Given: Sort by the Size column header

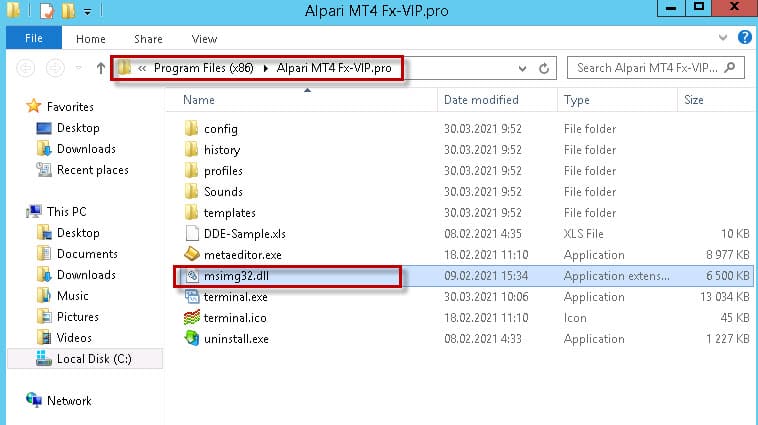Looking at the screenshot, I should pyautogui.click(x=693, y=100).
